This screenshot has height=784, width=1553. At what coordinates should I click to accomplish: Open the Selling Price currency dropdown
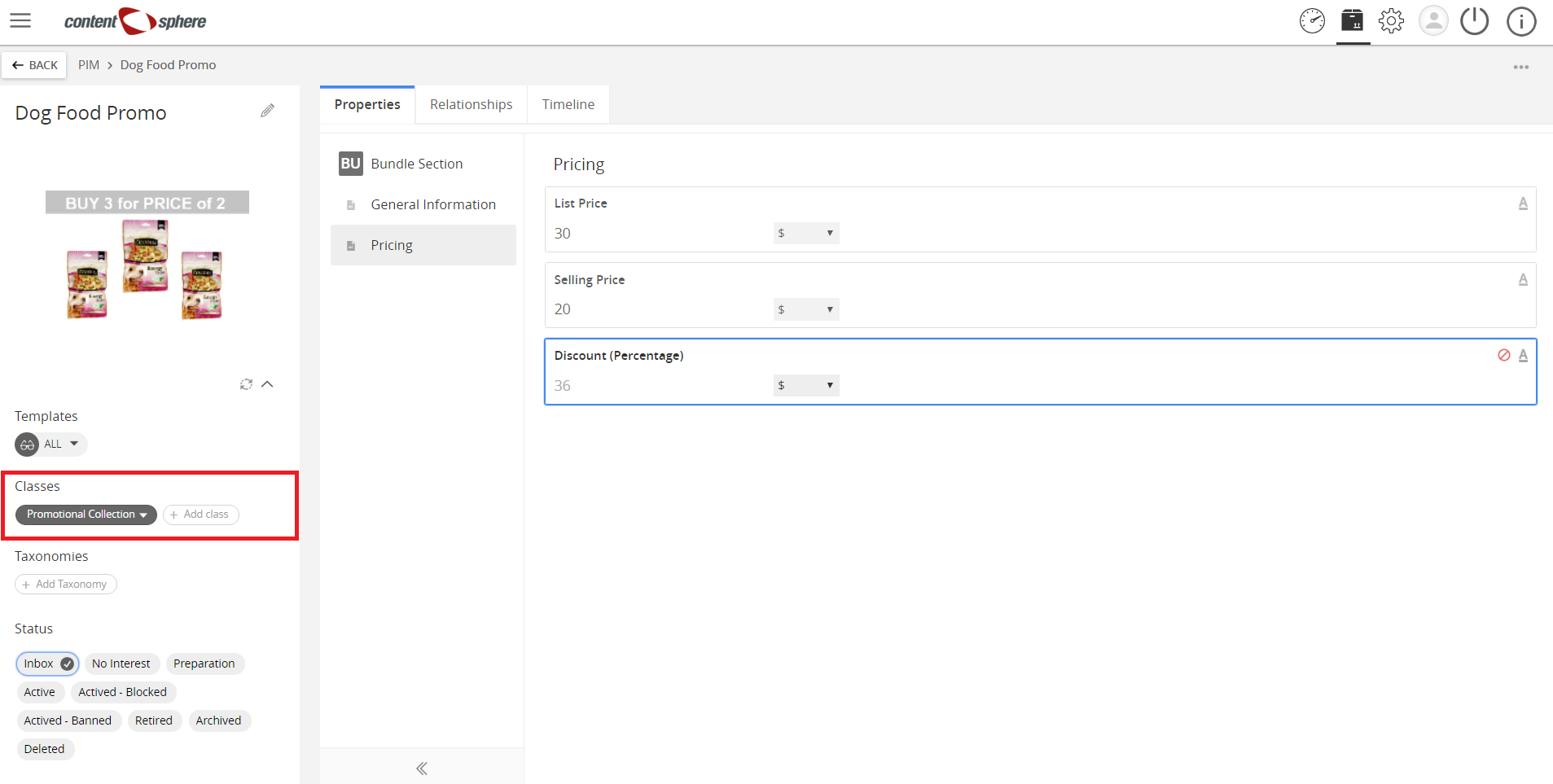(x=806, y=309)
